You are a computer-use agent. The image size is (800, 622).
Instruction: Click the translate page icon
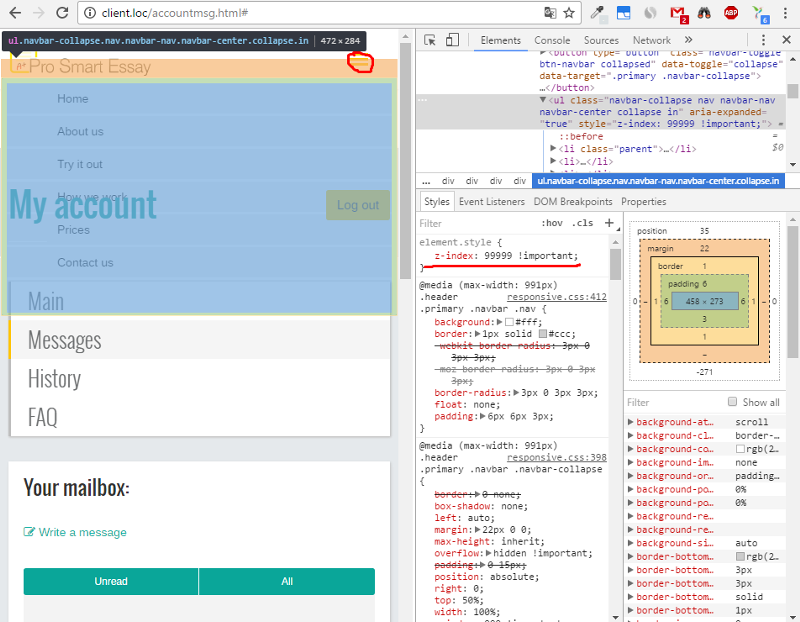[x=550, y=13]
